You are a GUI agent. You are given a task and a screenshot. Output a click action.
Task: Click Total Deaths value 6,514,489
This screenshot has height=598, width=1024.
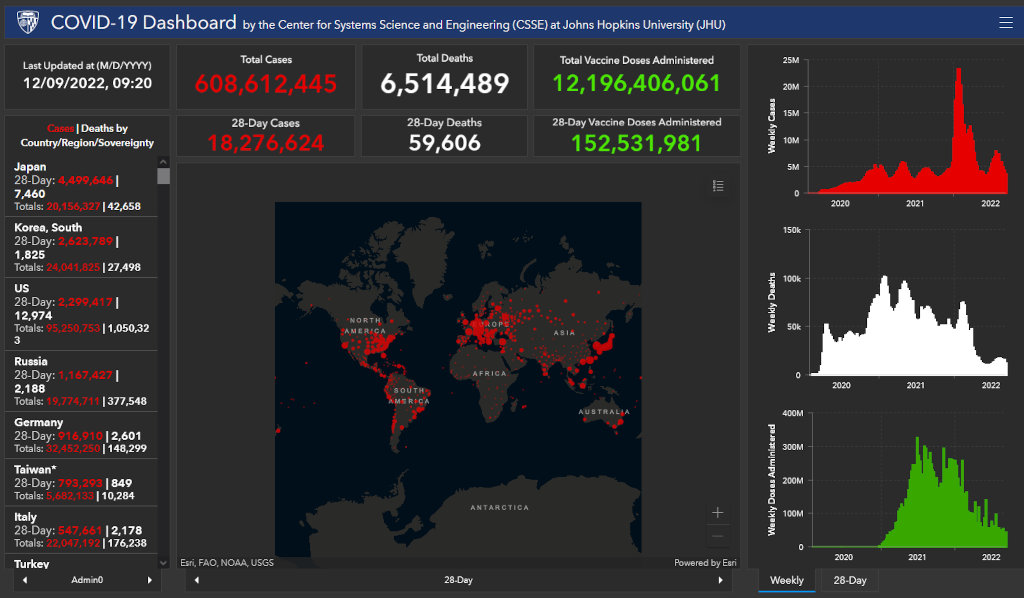point(445,84)
